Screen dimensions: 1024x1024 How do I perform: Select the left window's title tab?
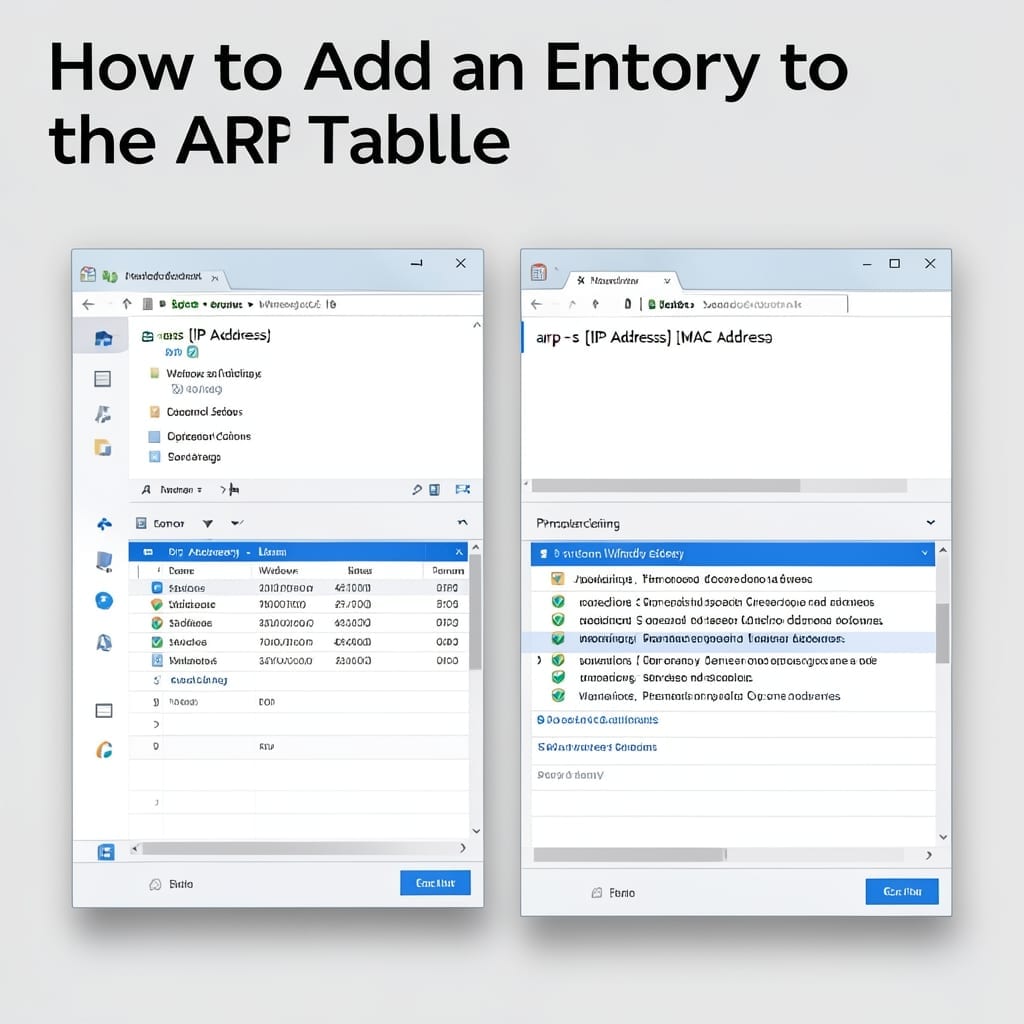pyautogui.click(x=161, y=277)
